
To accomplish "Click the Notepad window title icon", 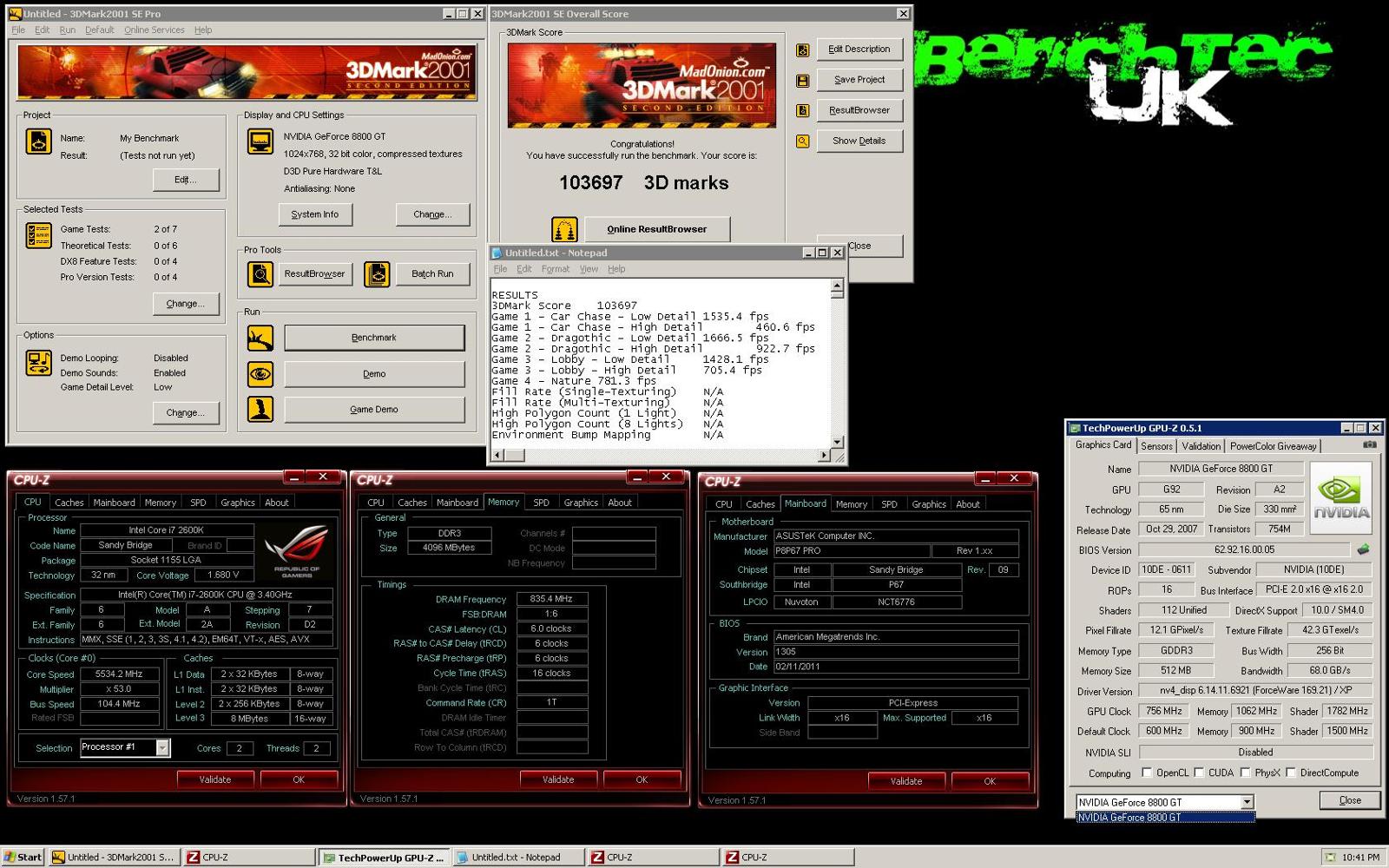I will click(497, 253).
